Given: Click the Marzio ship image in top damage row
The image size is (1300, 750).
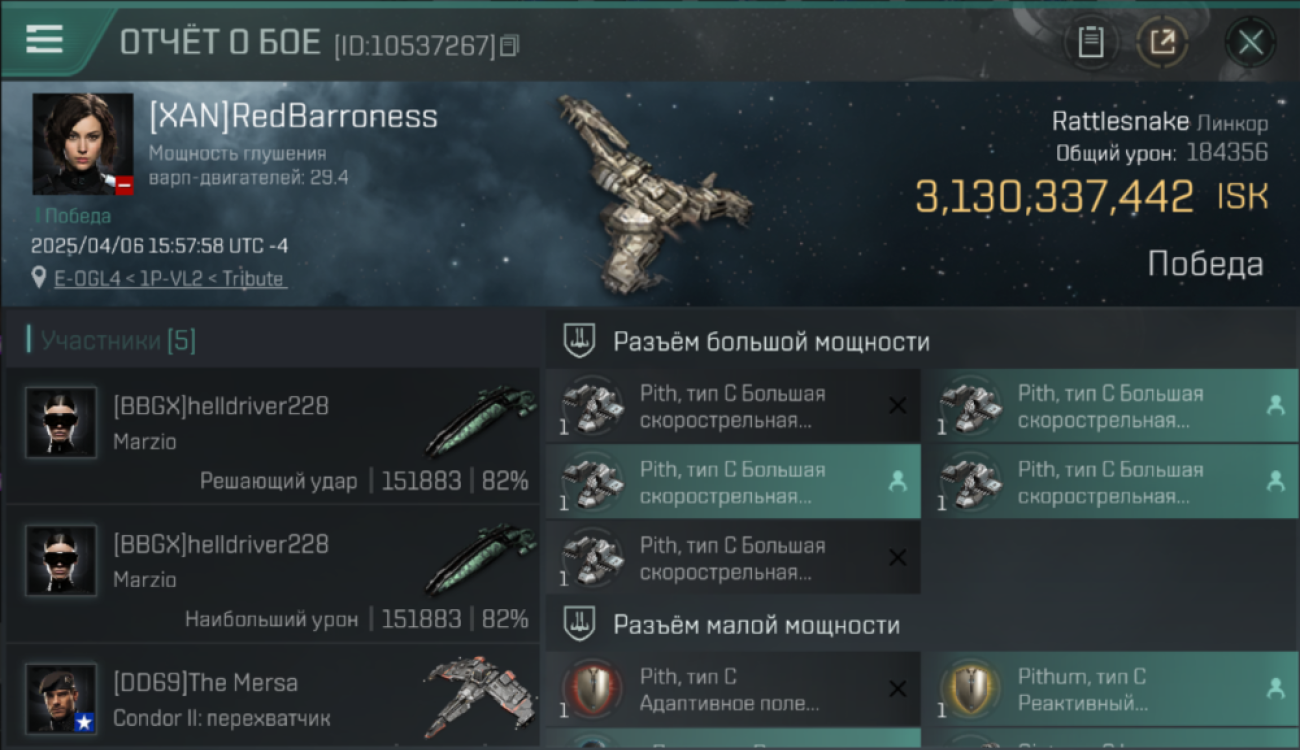Looking at the screenshot, I should pos(481,559).
